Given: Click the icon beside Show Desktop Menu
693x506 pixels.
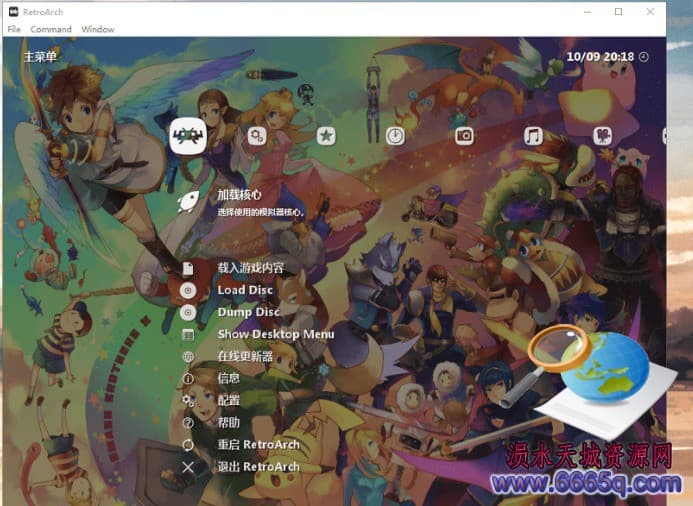Looking at the screenshot, I should click(x=188, y=335).
